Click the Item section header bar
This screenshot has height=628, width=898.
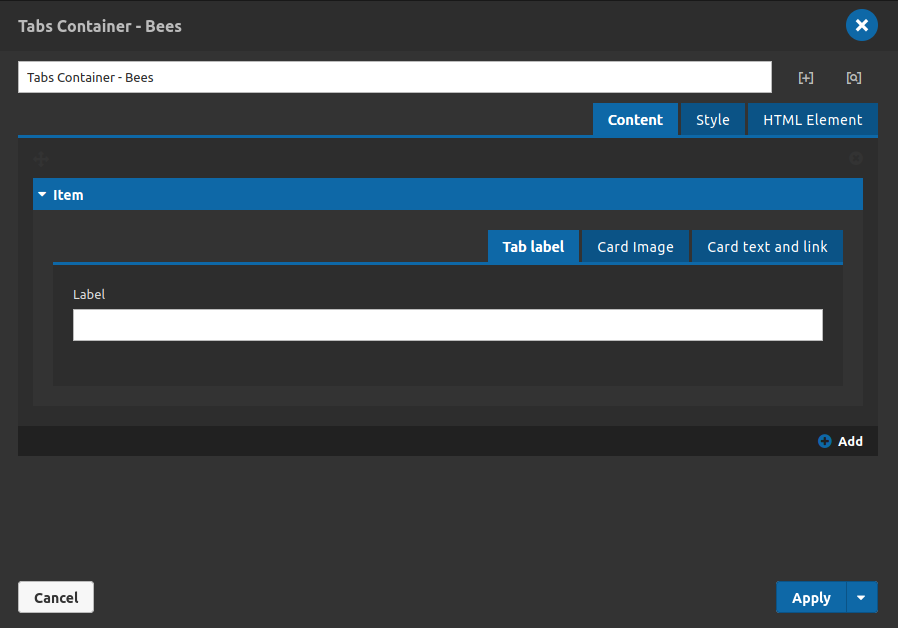(x=448, y=194)
